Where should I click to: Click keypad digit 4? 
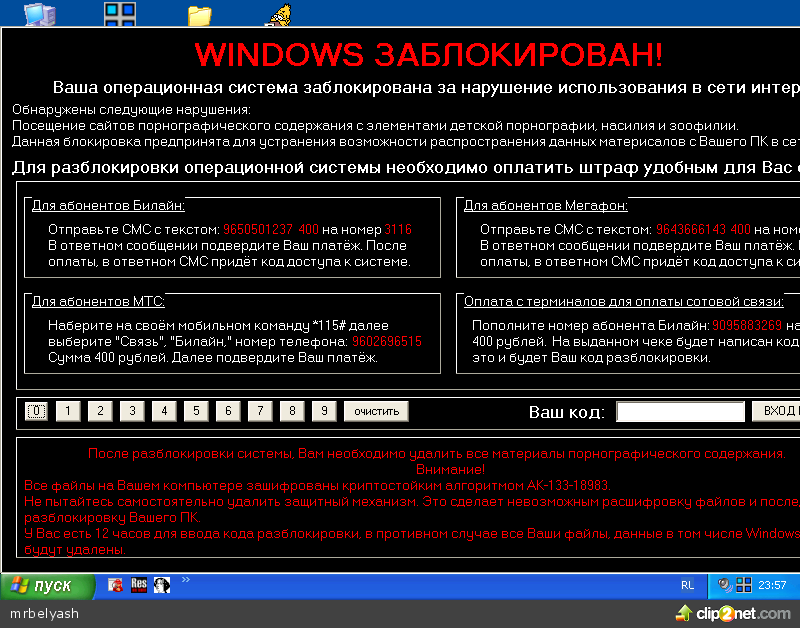tap(164, 411)
